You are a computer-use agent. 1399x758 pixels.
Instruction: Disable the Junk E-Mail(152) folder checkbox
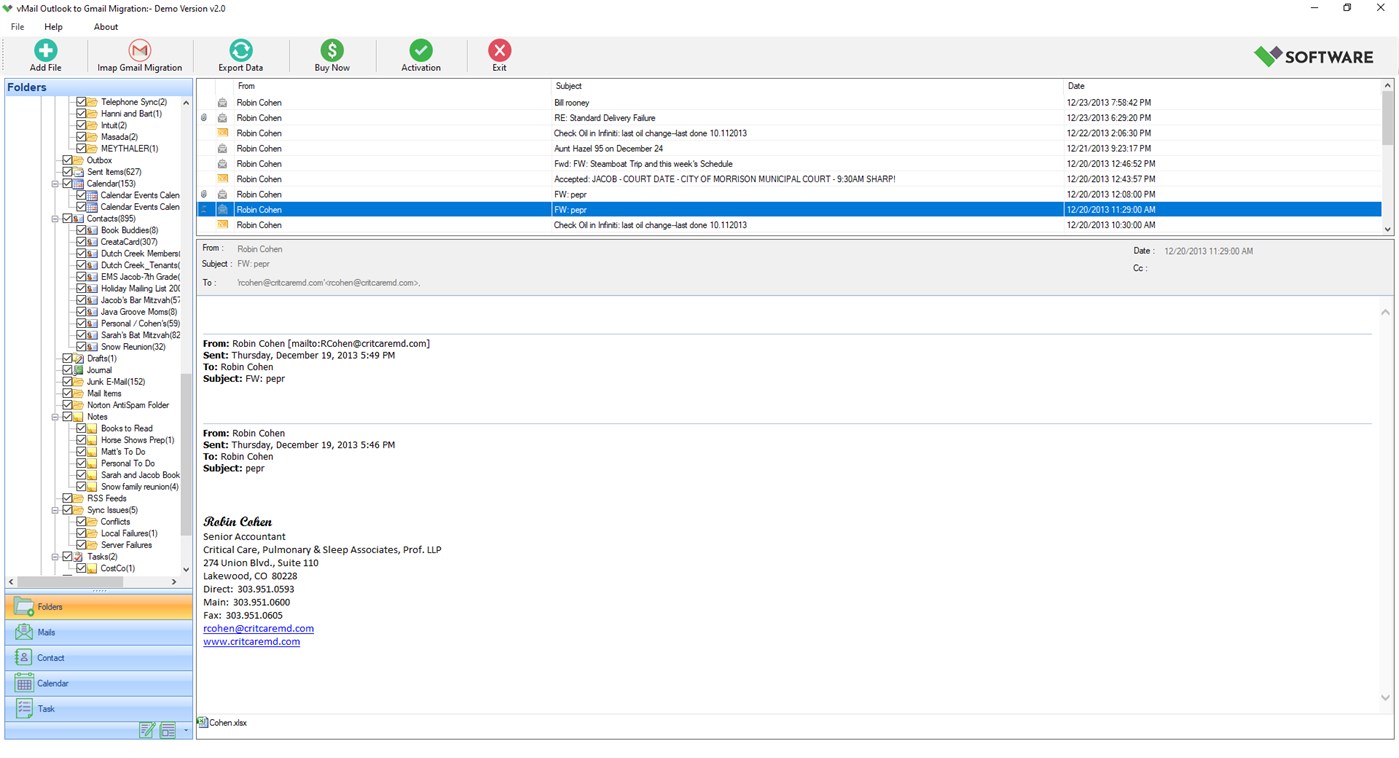67,381
